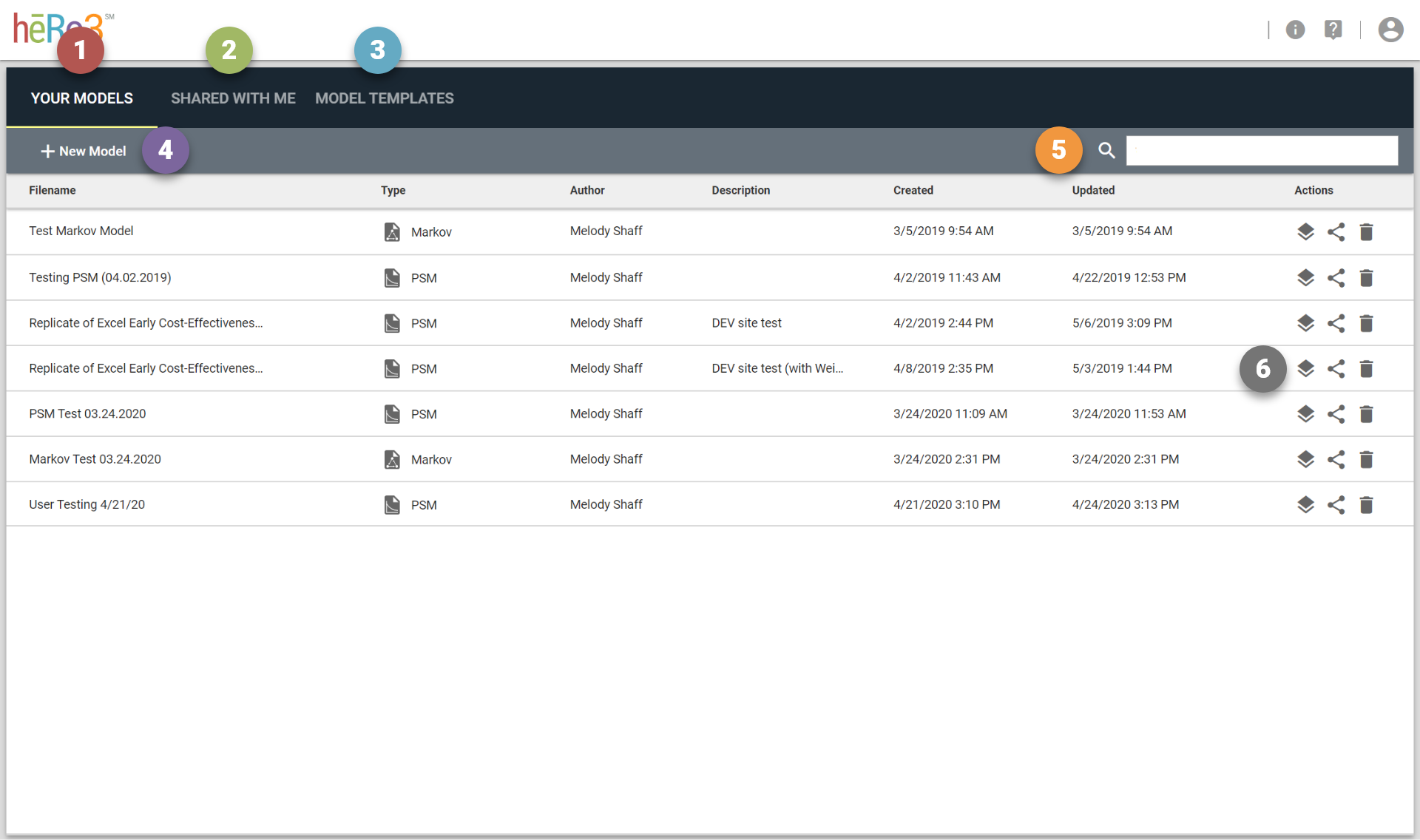Click the 3/24/2020 11:09 AM created date
Image resolution: width=1420 pixels, height=840 pixels.
point(950,413)
